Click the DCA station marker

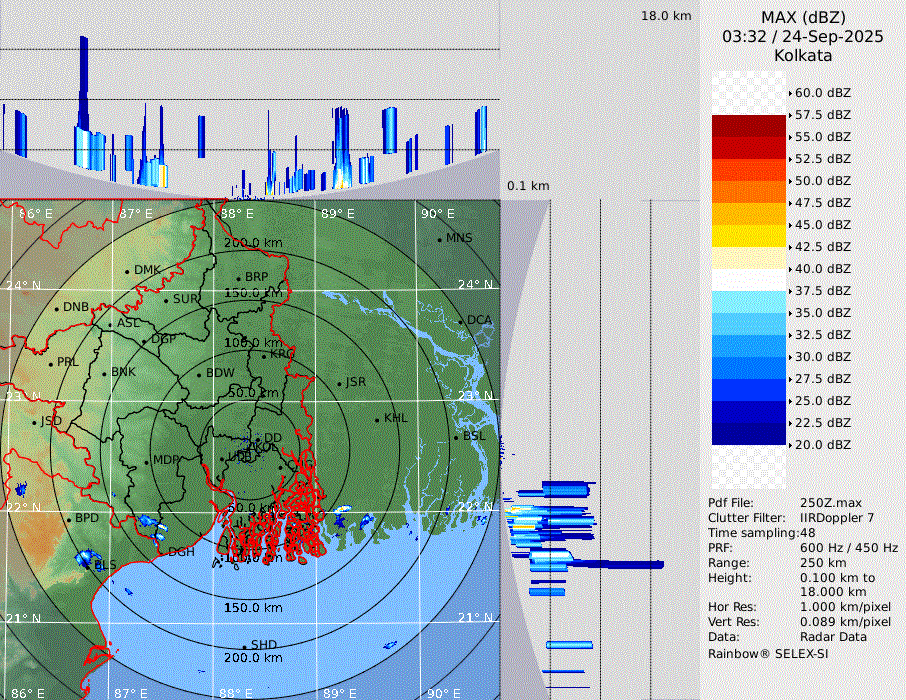[461, 321]
